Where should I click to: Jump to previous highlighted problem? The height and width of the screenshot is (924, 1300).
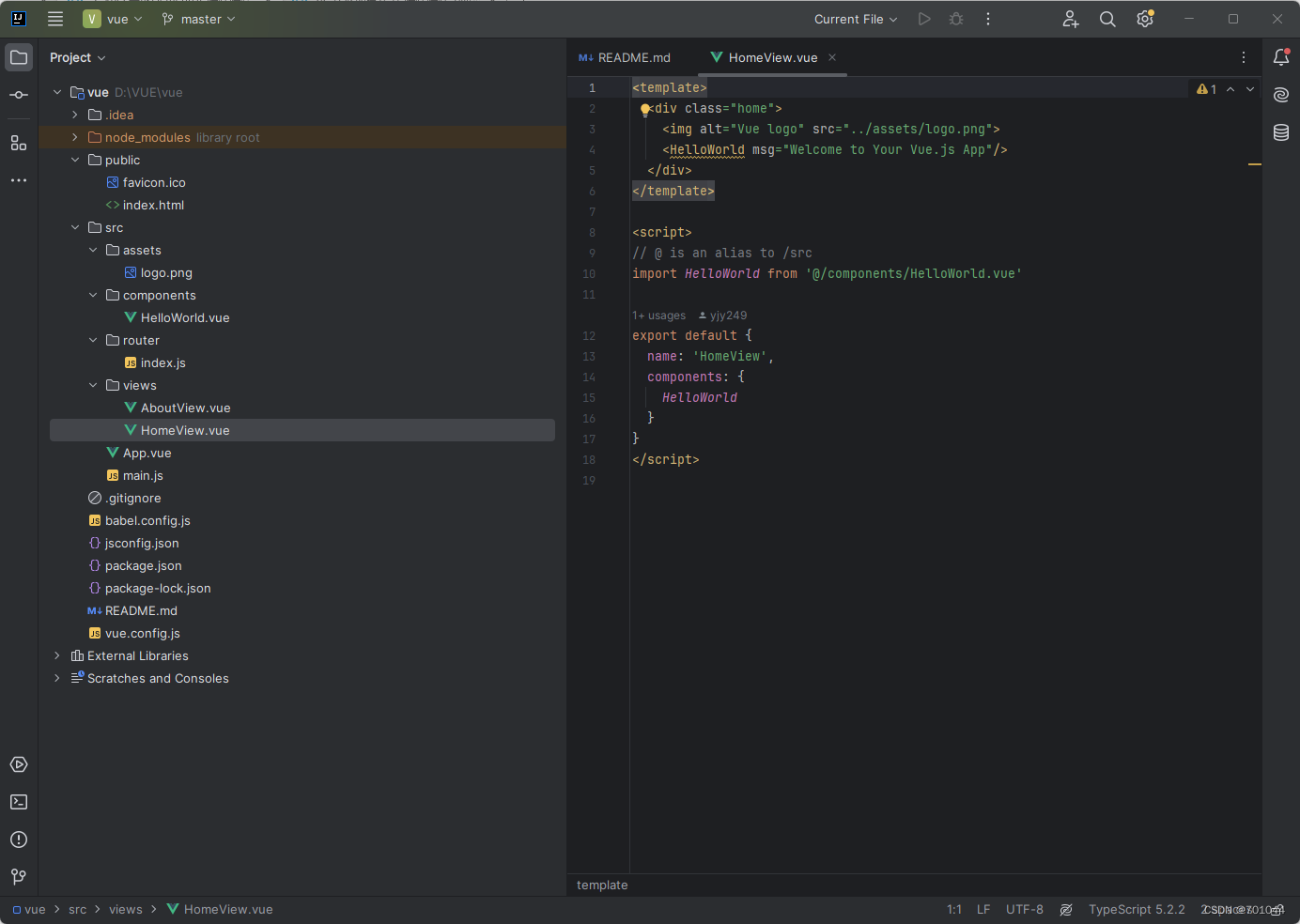tap(1230, 89)
